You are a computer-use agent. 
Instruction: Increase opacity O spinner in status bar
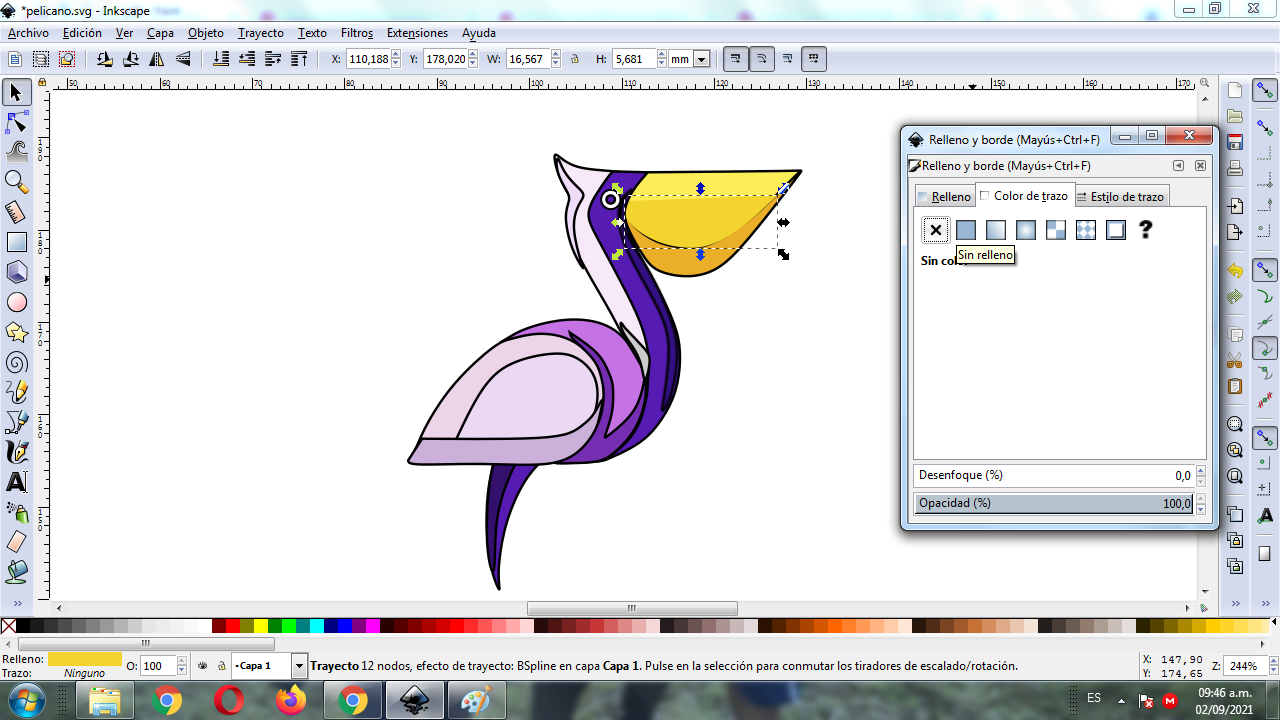tap(181, 662)
